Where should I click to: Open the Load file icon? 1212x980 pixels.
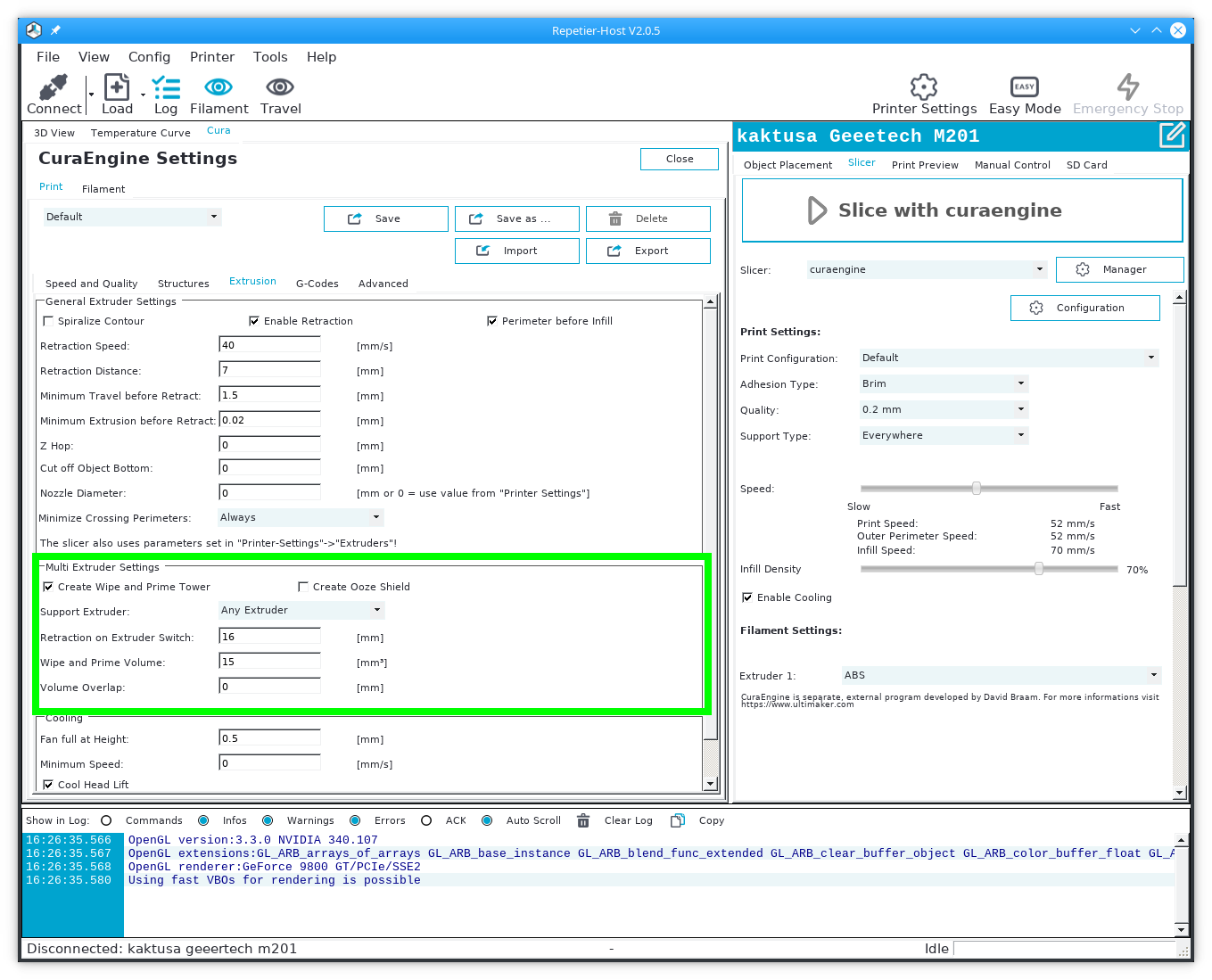(x=117, y=87)
